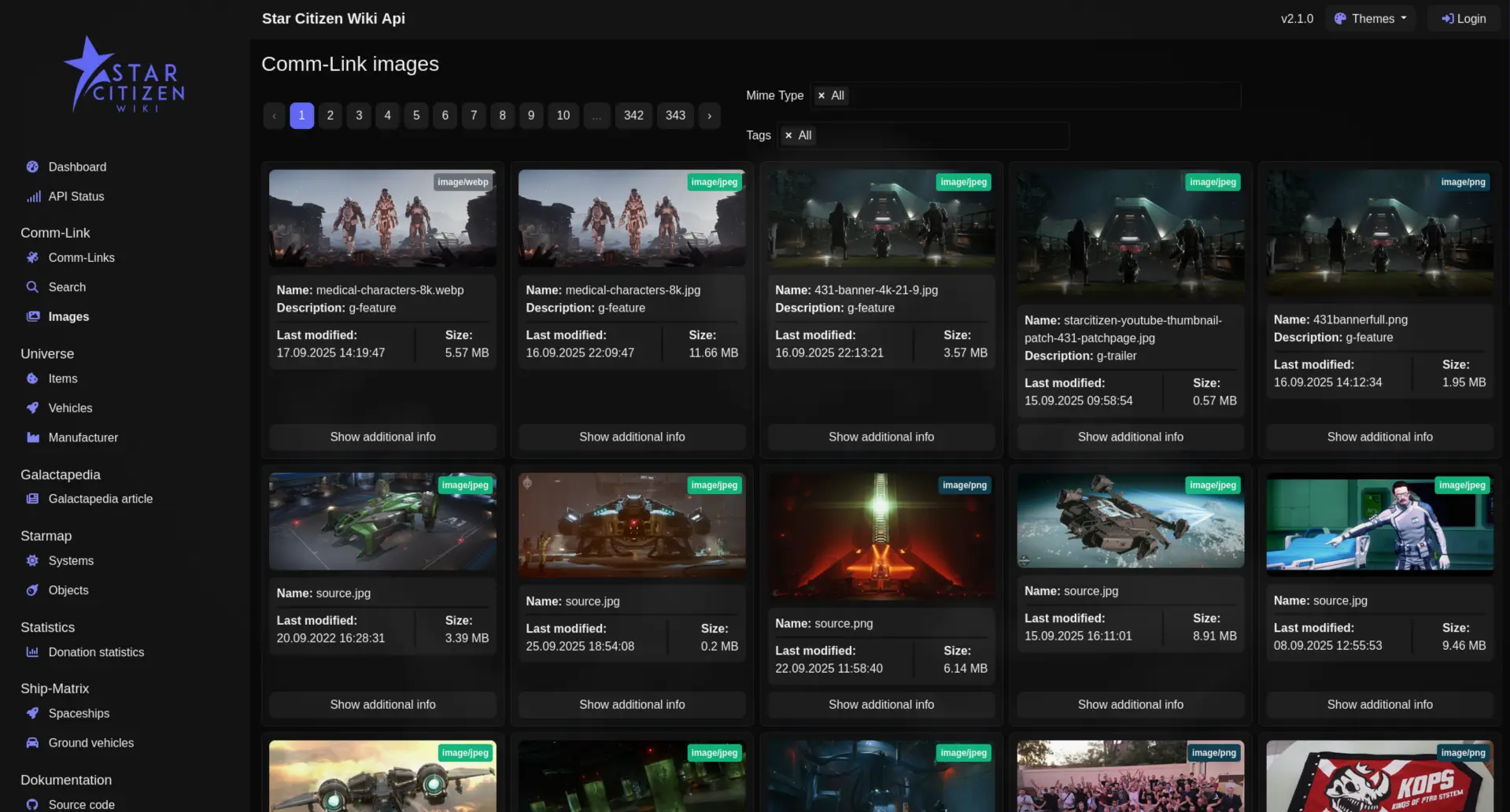
Task: Click the API Status signal bars icon
Action: [x=33, y=197]
